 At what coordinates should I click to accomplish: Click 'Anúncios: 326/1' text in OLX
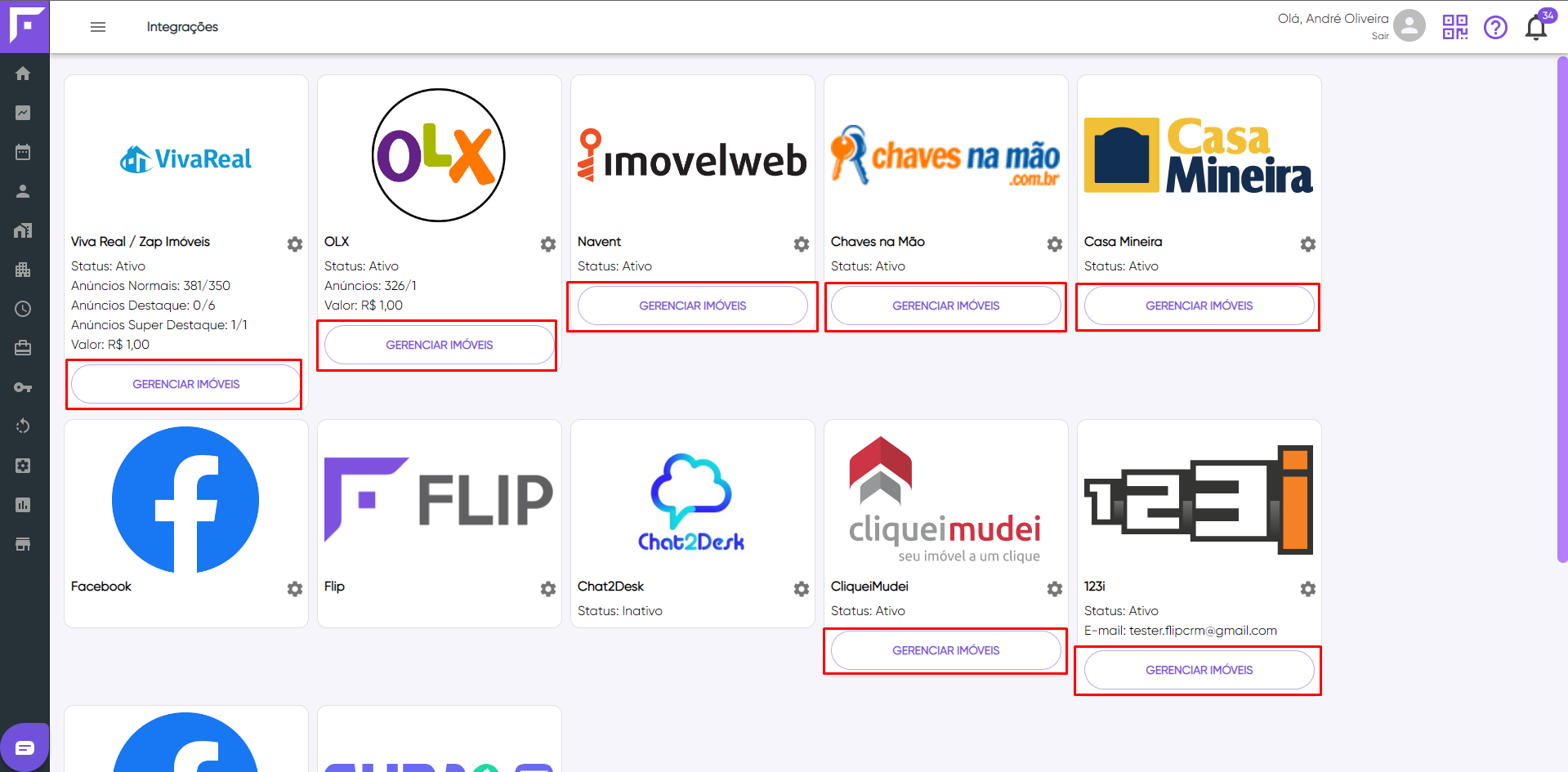click(x=370, y=286)
